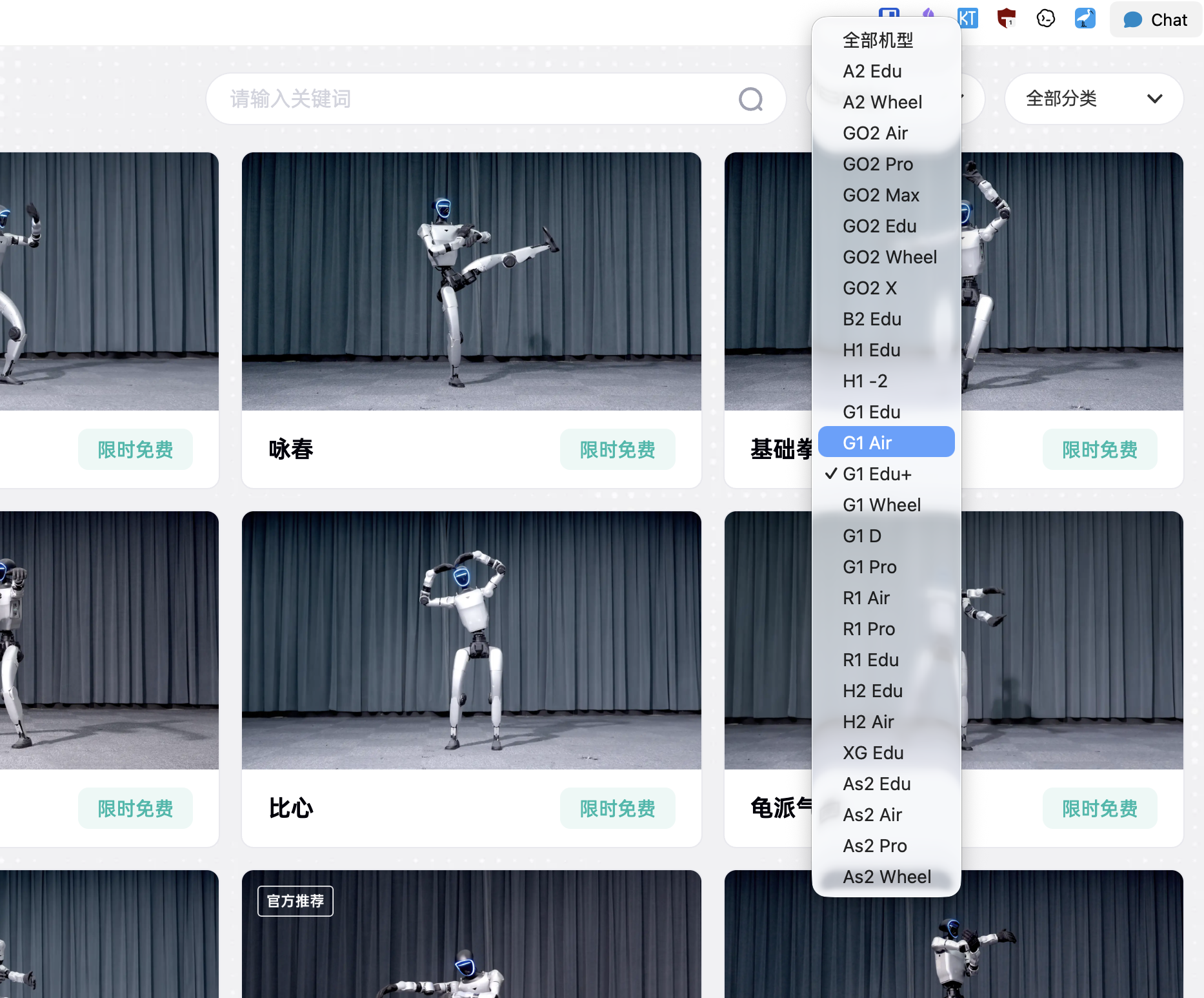Pick GO2 Wheel in model list
1204x998 pixels.
(886, 257)
